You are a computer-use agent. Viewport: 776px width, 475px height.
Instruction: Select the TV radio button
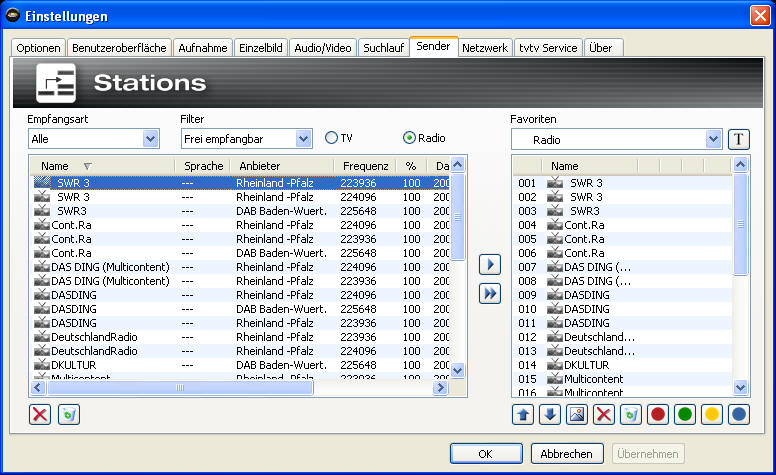point(332,138)
